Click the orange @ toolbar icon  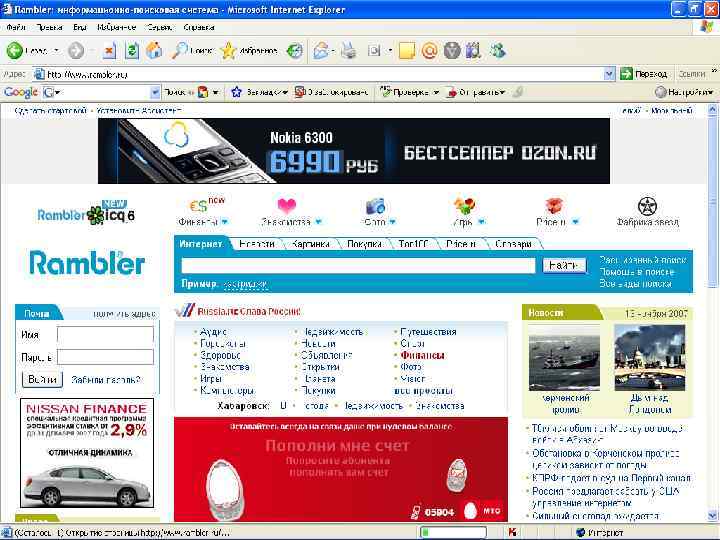[429, 51]
